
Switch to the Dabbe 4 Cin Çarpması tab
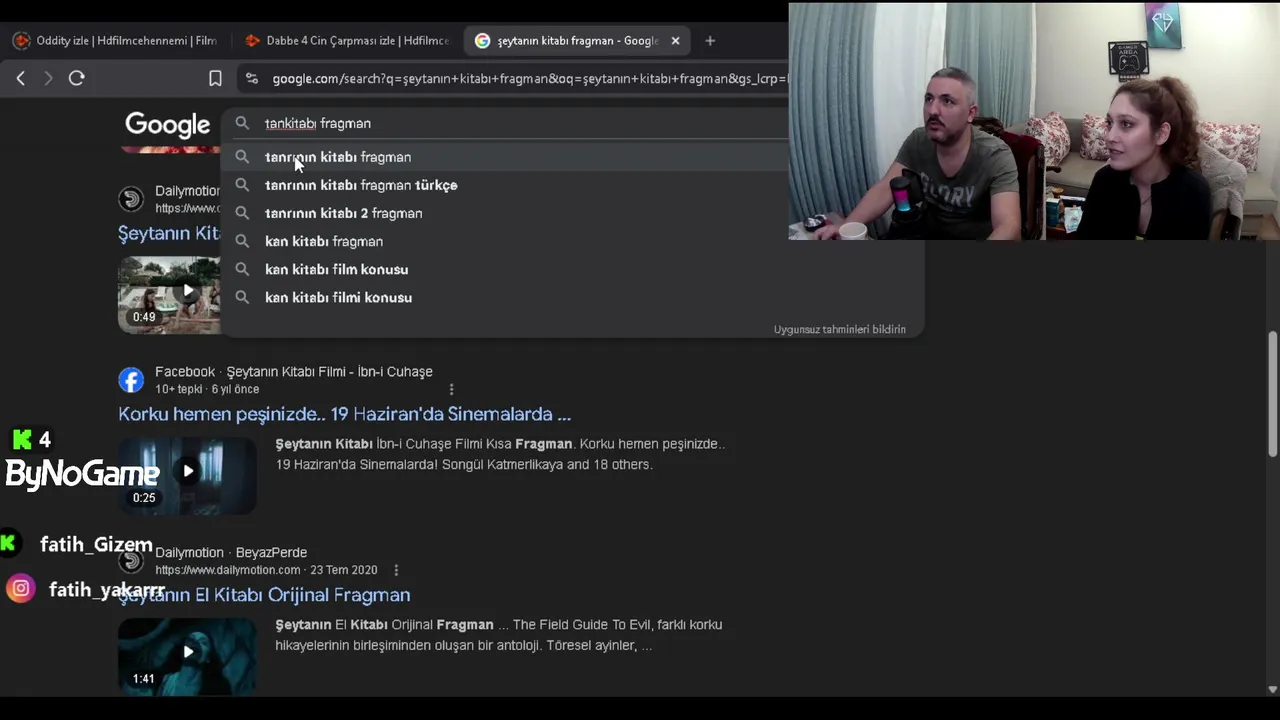click(x=347, y=41)
